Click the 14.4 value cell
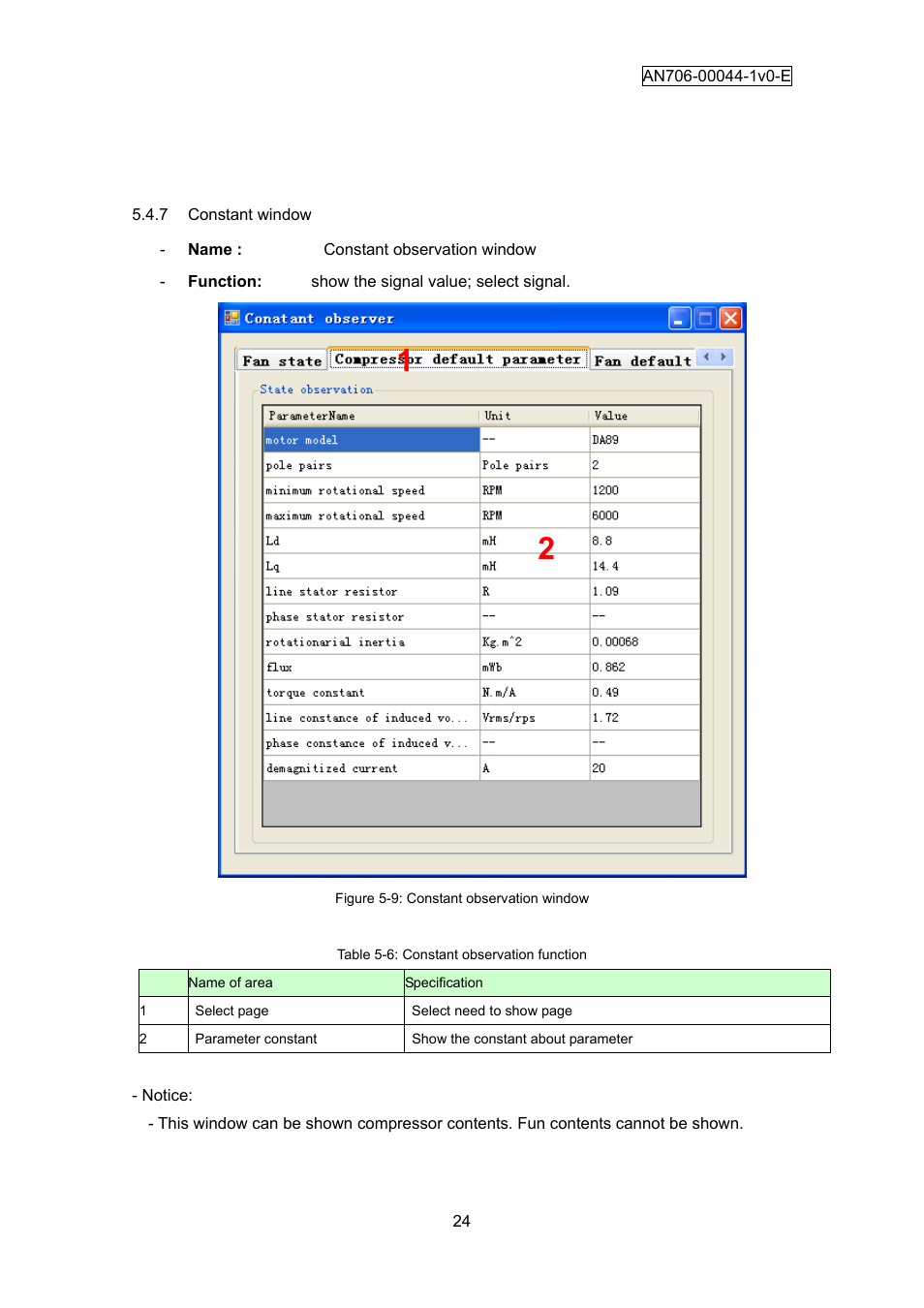The width and height of the screenshot is (924, 1308). tap(644, 566)
